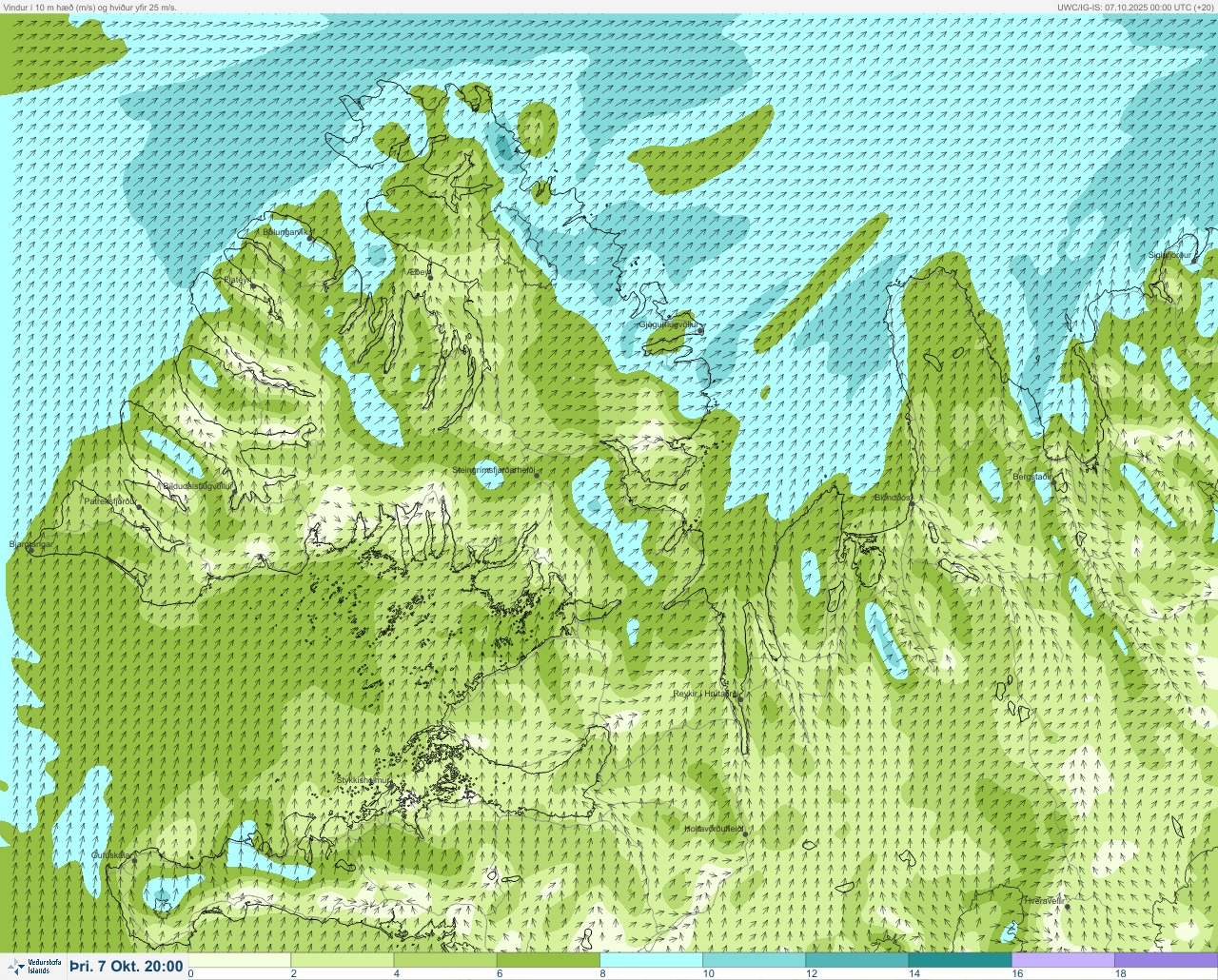Click the Hveravellir station label

coord(1044,900)
